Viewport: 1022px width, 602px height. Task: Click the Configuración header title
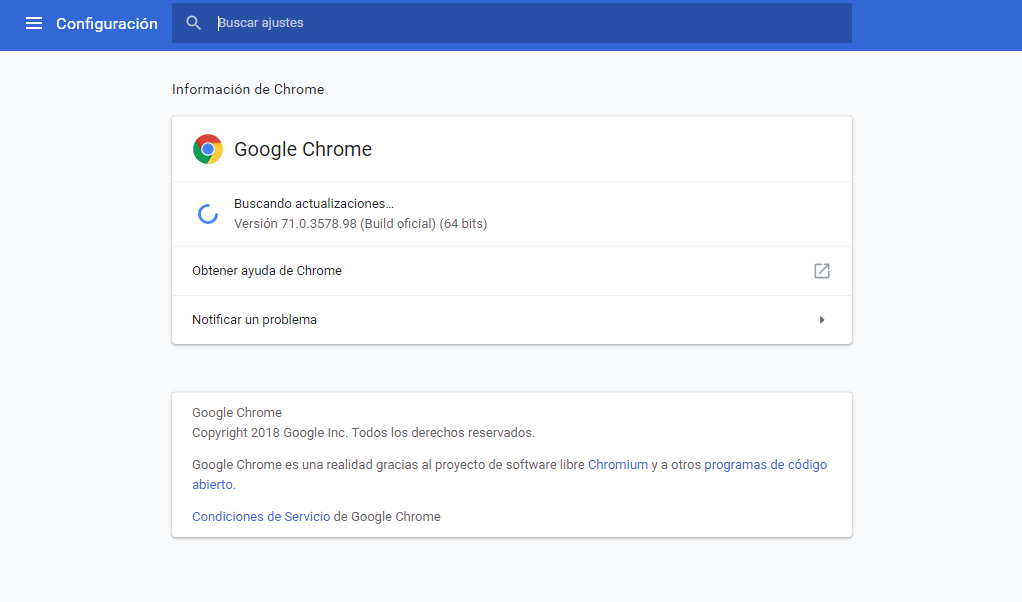coord(107,24)
